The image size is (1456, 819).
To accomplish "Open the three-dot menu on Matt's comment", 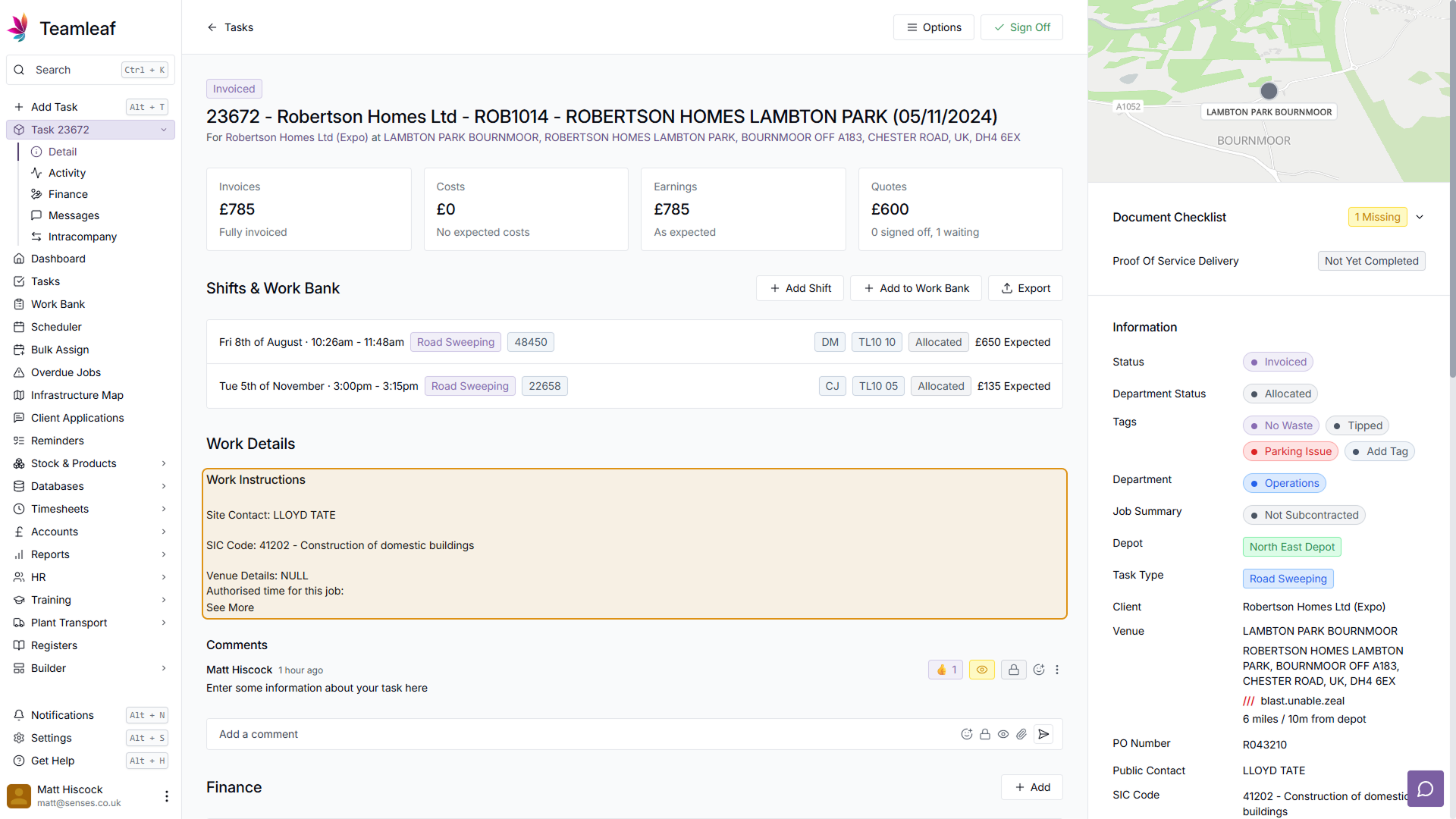I will click(x=1057, y=670).
